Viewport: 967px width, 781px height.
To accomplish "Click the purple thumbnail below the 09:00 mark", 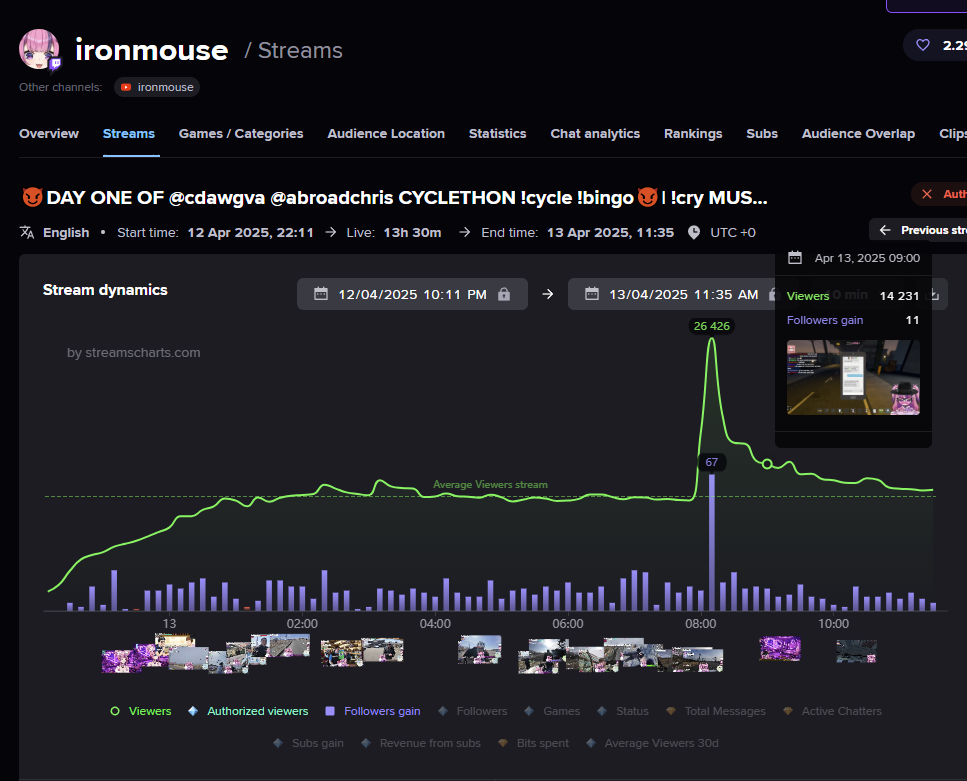I will coord(780,648).
